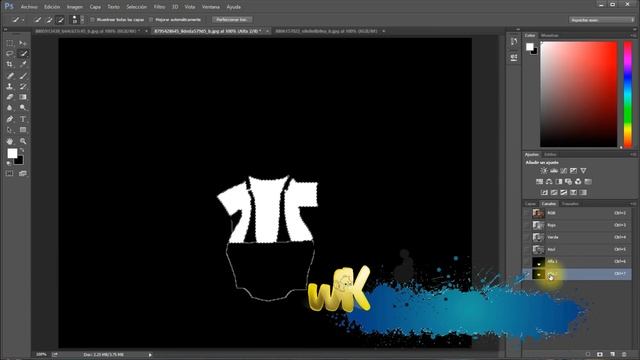The width and height of the screenshot is (640, 360).
Task: Choose Add to Selection in options bar
Action: [x=49, y=20]
